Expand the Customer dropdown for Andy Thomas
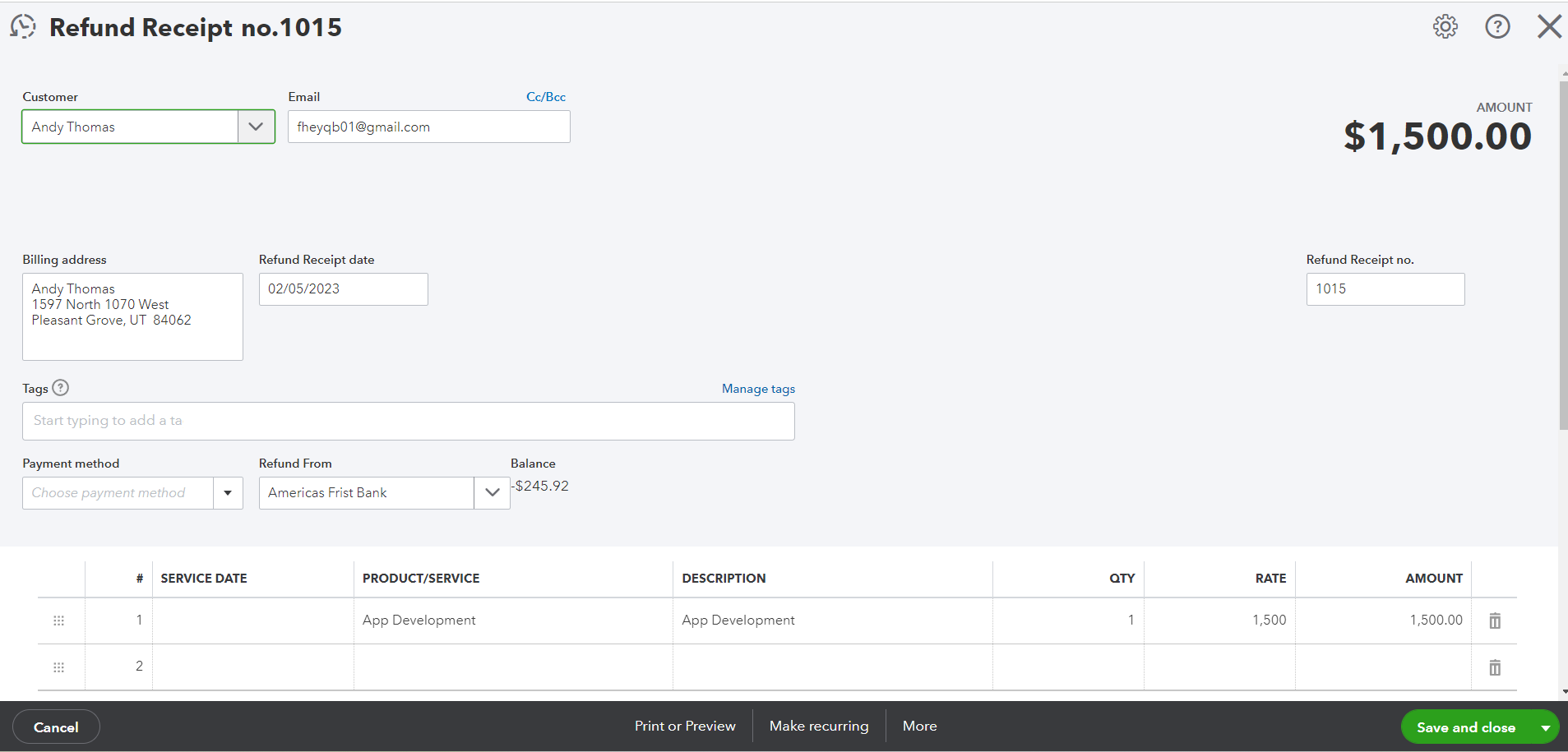Image resolution: width=1568 pixels, height=752 pixels. point(256,127)
